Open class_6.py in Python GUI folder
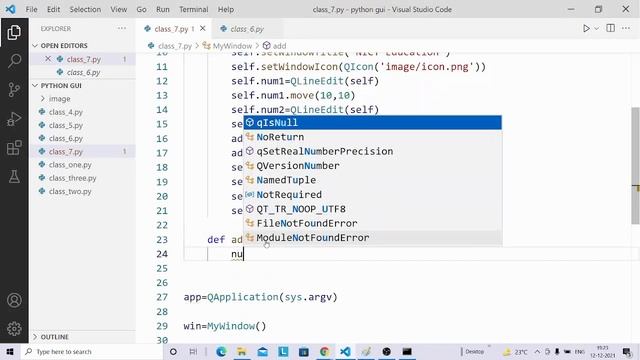 83,138
